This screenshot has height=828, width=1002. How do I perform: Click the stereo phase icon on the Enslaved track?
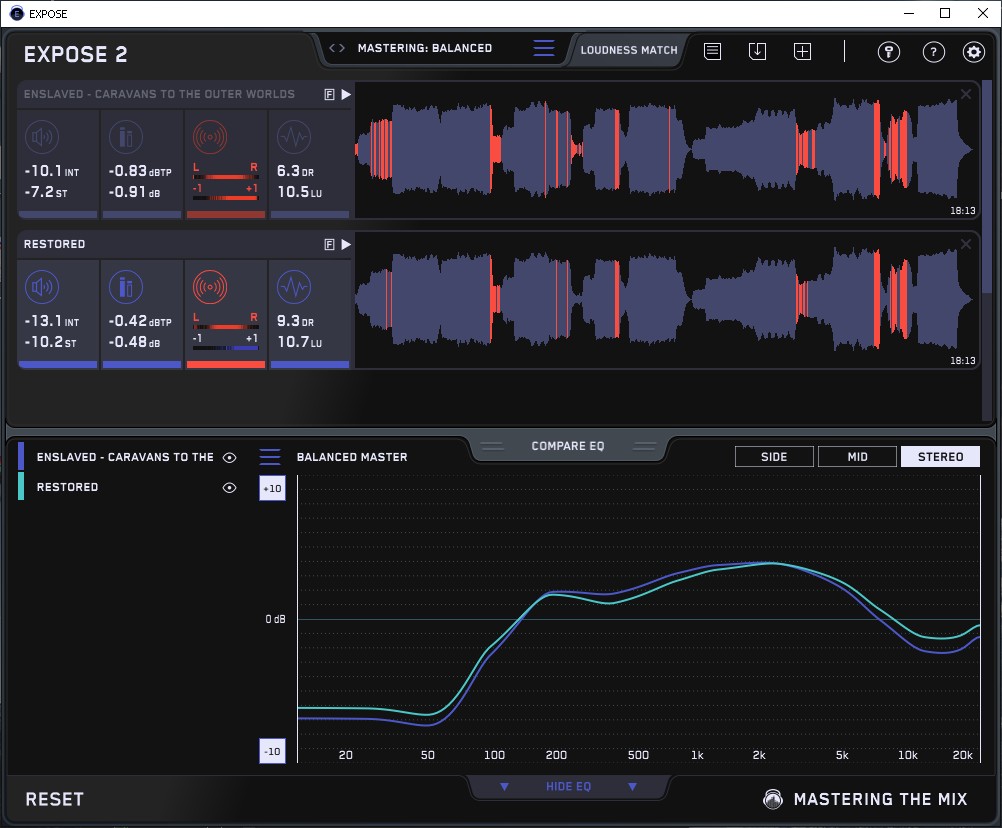pos(210,137)
